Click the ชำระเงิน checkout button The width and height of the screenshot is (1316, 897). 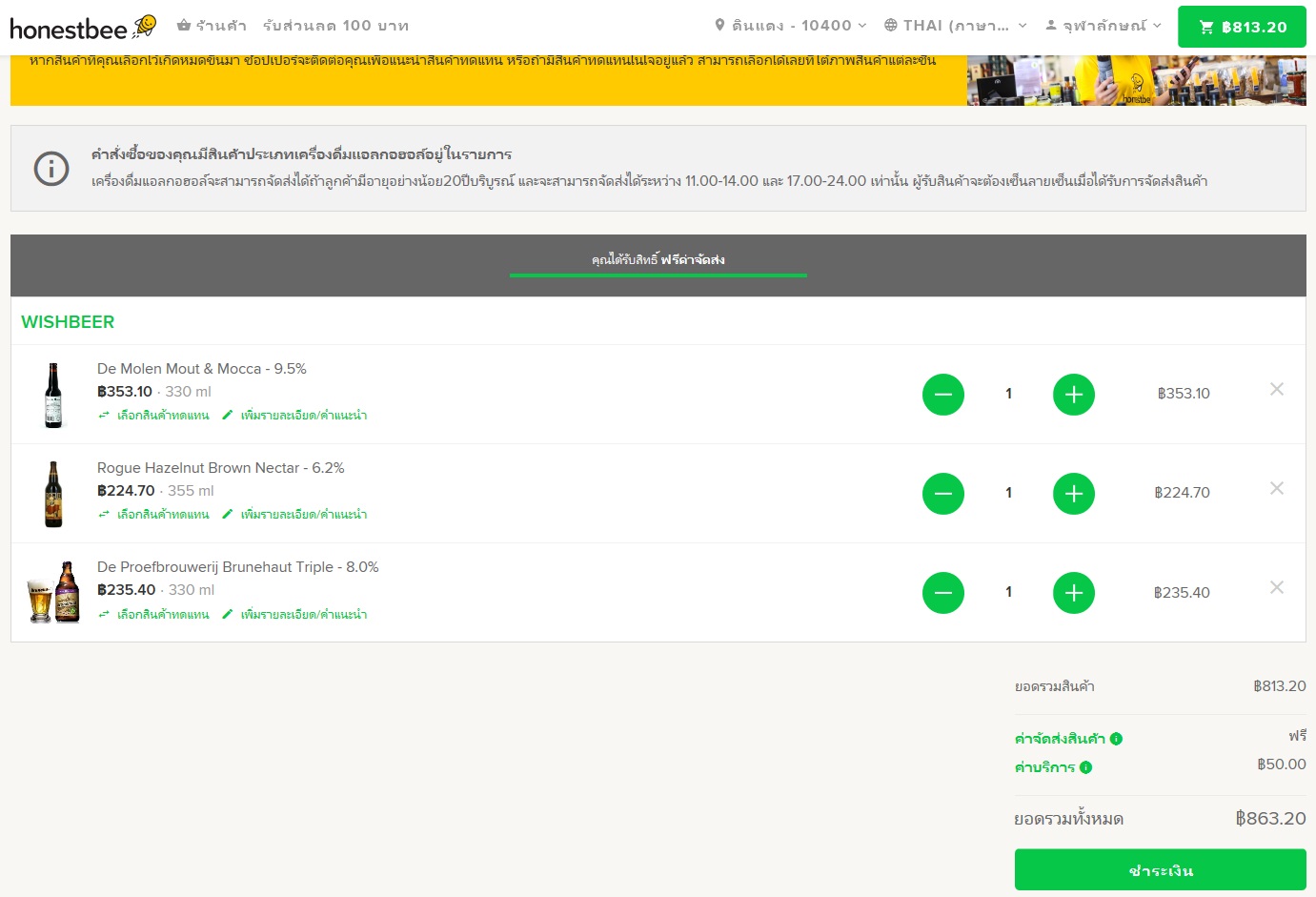pyautogui.click(x=1161, y=870)
